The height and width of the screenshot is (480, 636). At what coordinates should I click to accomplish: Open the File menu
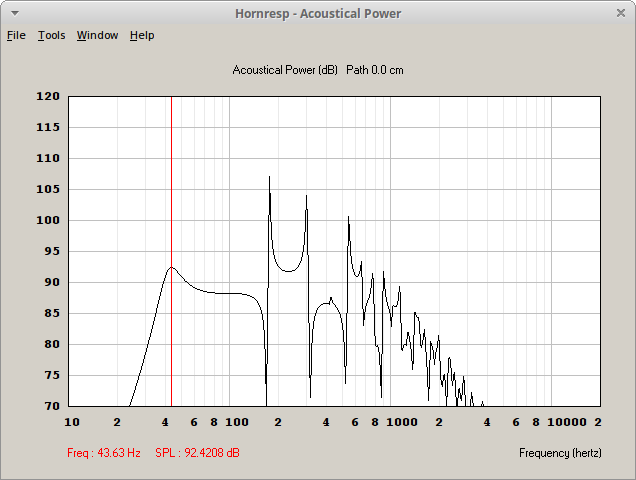point(16,35)
